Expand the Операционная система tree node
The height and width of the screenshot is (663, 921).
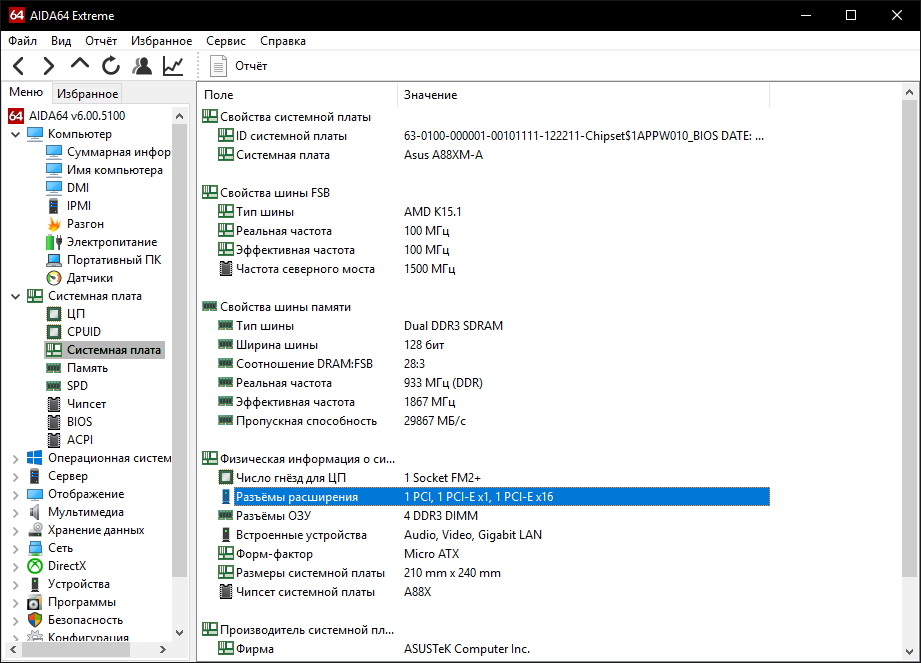click(16, 459)
